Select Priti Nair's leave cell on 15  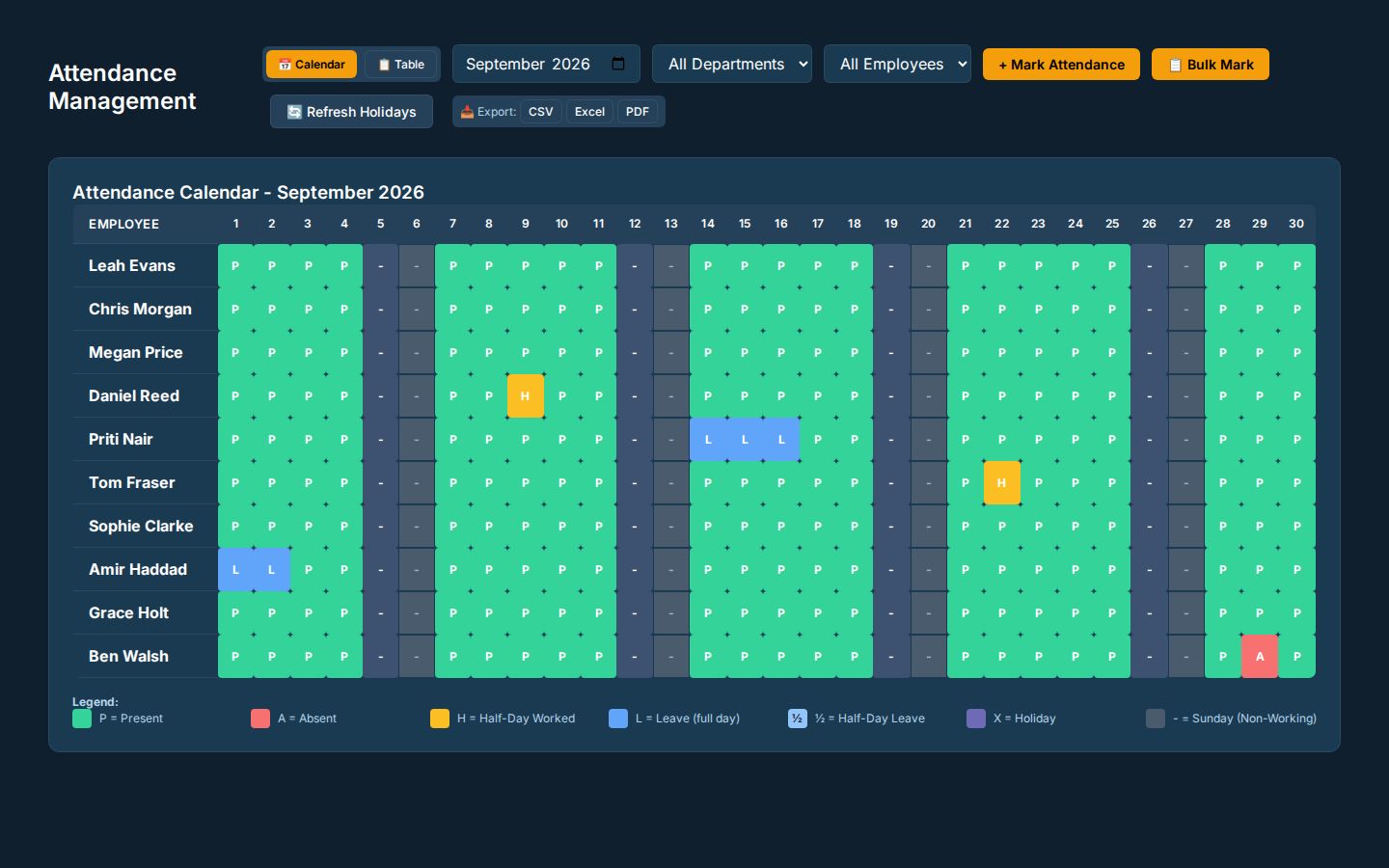745,439
